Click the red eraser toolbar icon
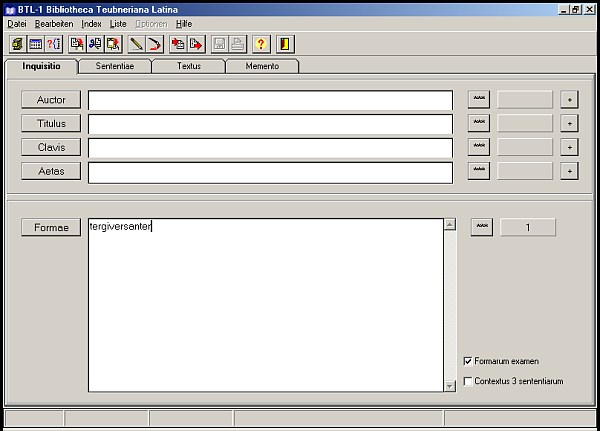Screen dimensions: 600x431 coord(155,44)
